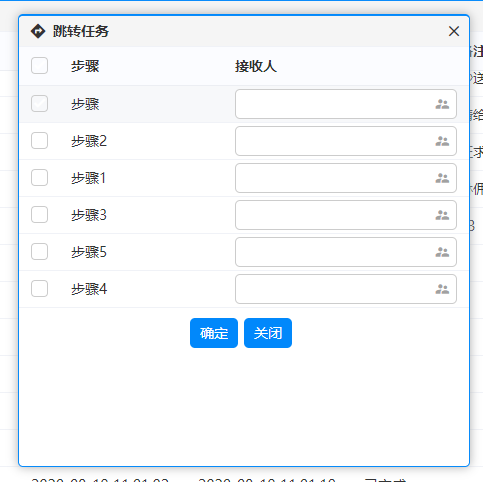Click the 关闭 button
Screen dimensions: 483x482
click(x=268, y=333)
